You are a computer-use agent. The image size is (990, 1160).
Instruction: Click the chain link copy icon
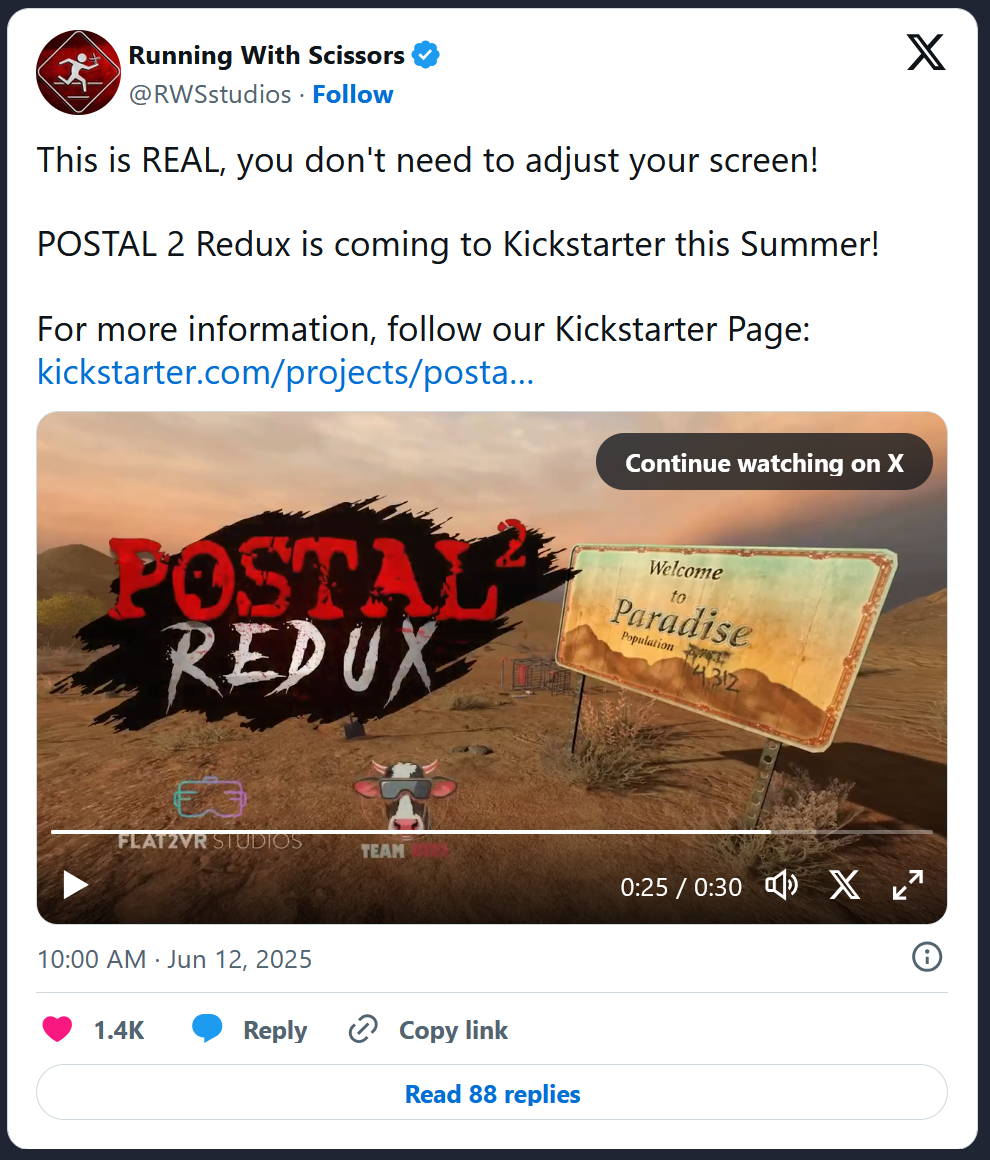[x=363, y=1029]
